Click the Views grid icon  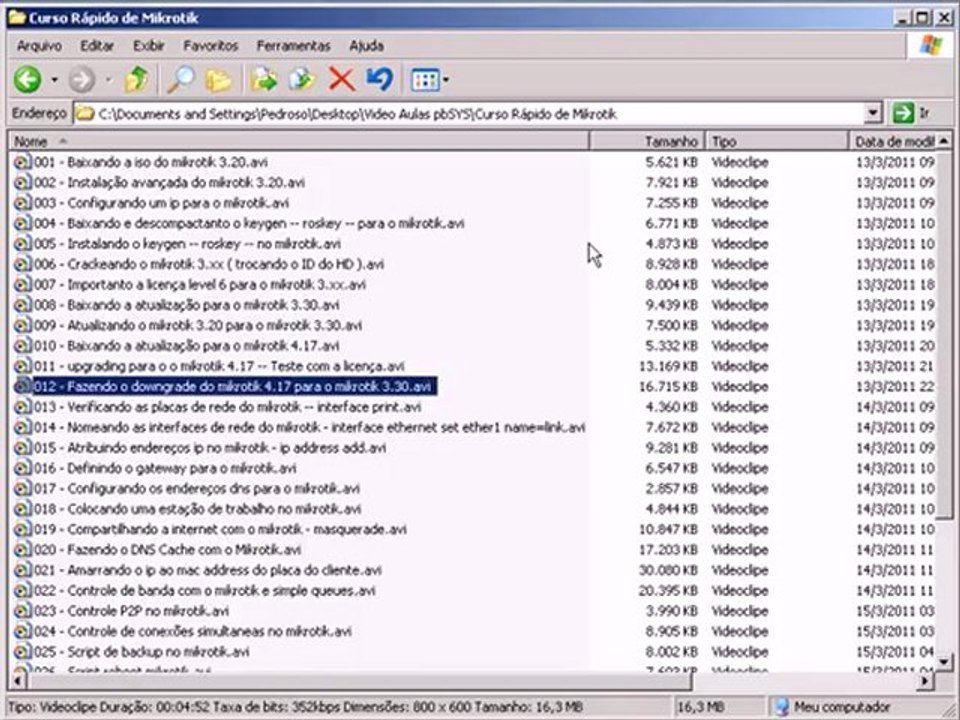425,80
